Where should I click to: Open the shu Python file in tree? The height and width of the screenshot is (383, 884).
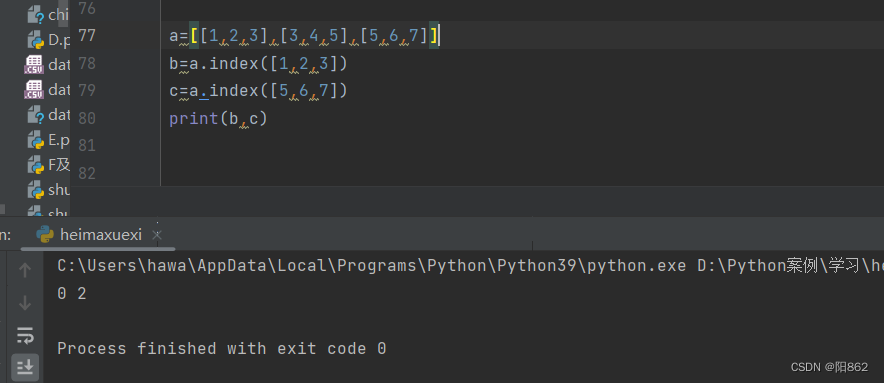click(x=48, y=190)
